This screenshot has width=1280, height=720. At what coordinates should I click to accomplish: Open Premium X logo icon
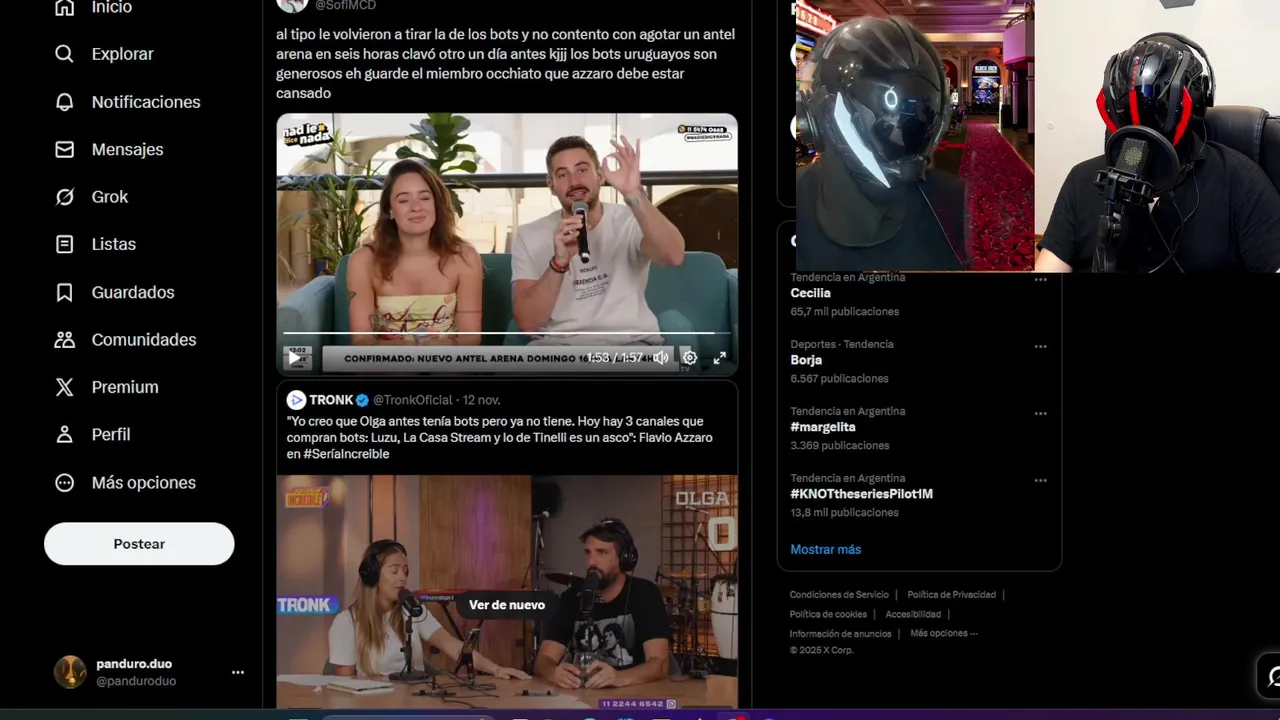pyautogui.click(x=65, y=387)
